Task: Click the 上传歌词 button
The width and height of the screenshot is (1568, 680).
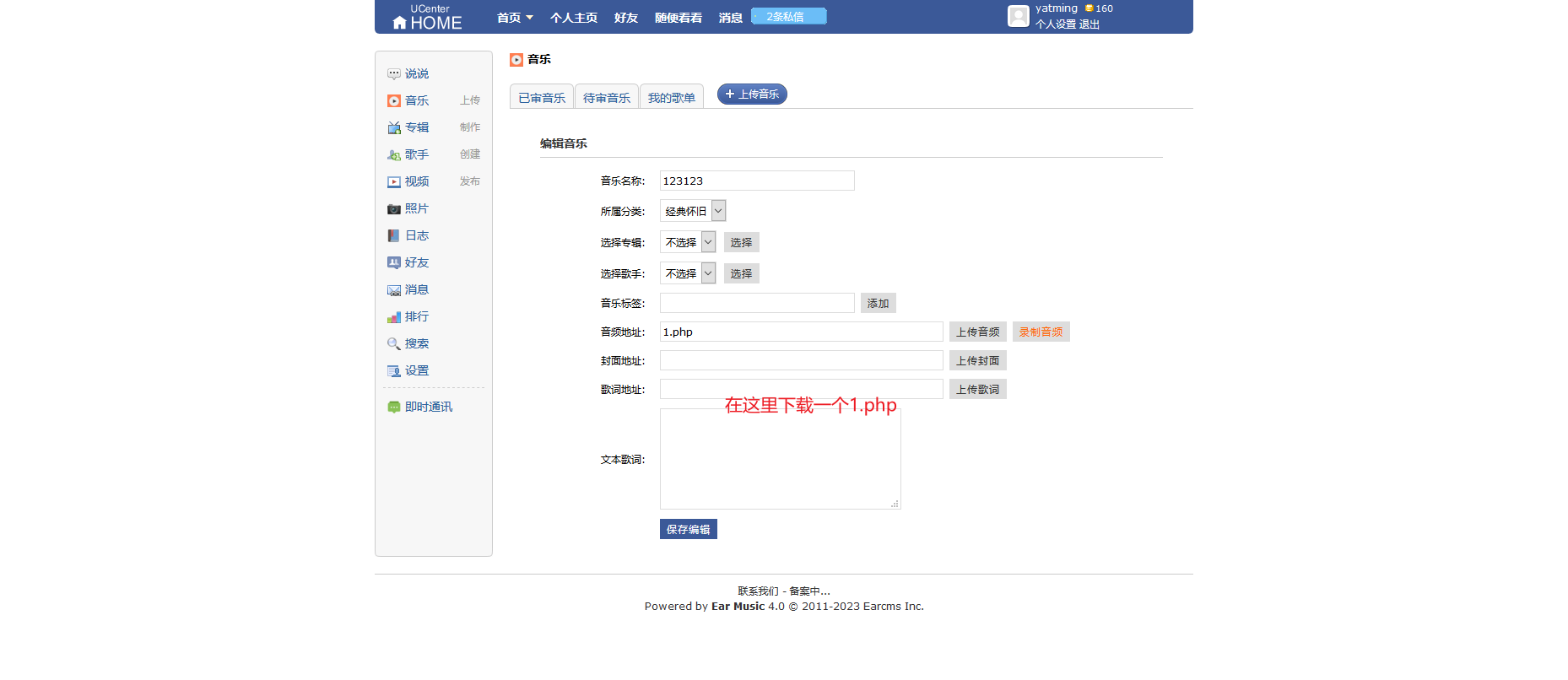Action: pos(978,389)
